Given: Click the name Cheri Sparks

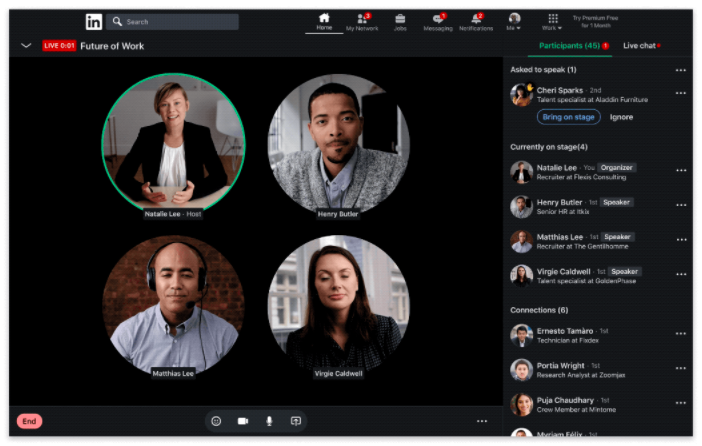Looking at the screenshot, I should click(x=560, y=90).
